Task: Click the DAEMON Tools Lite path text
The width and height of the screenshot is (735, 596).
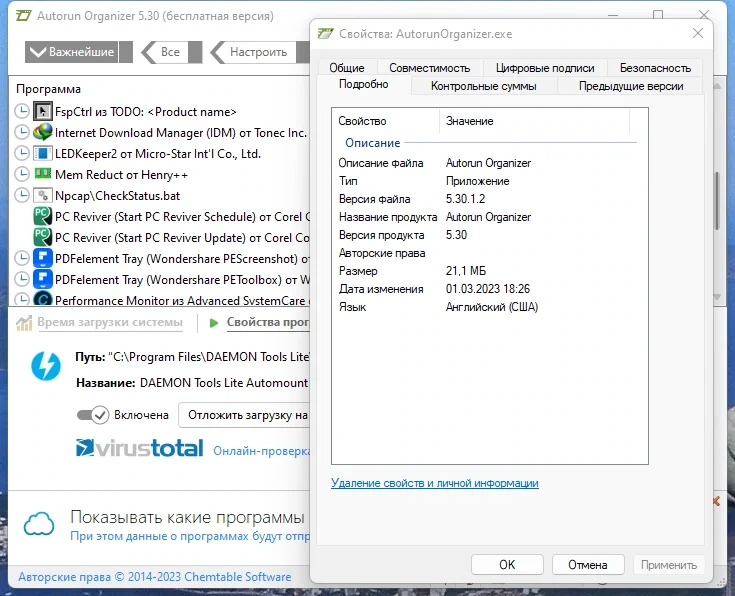Action: pyautogui.click(x=209, y=357)
